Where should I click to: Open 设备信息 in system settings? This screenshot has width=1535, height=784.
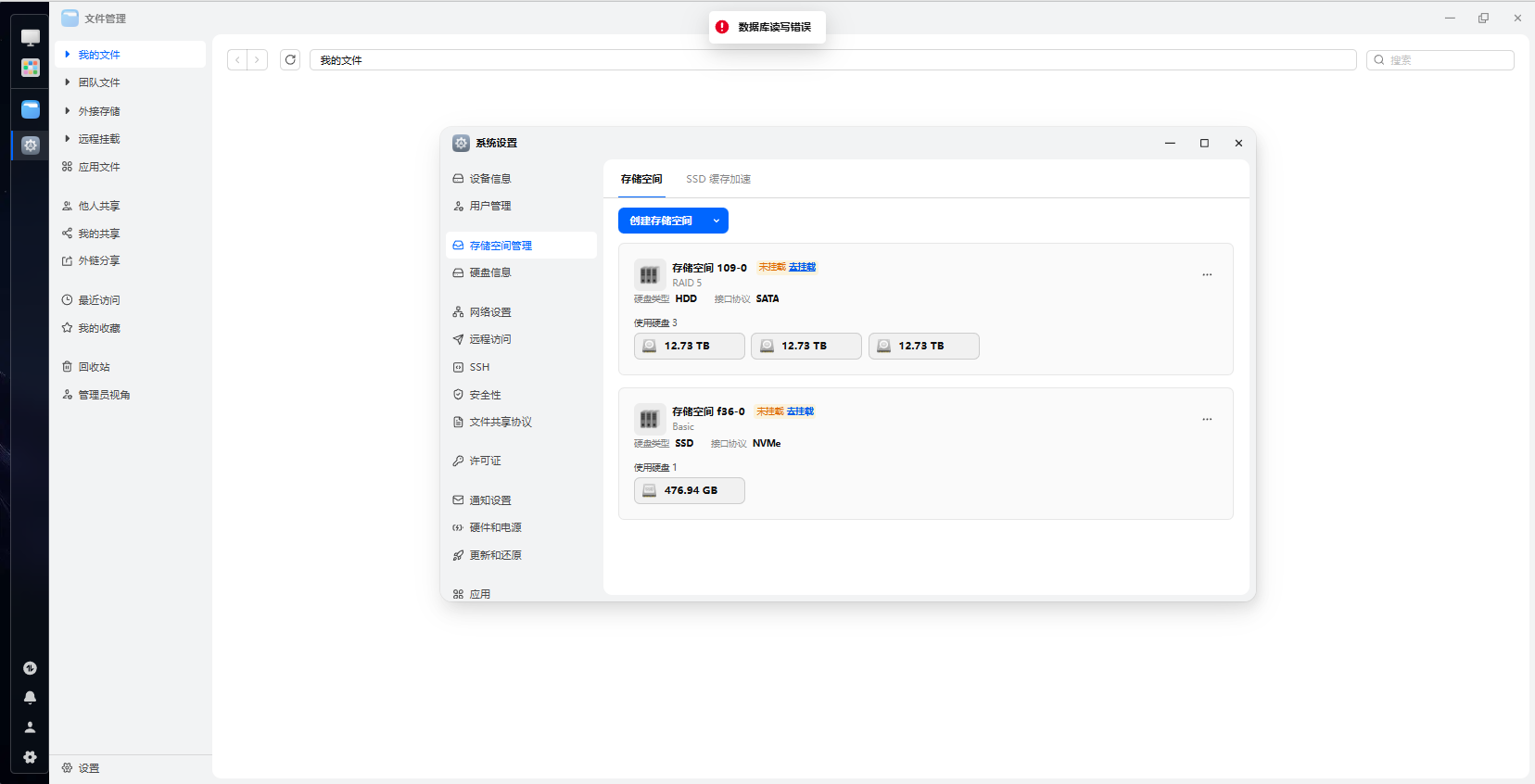(521, 179)
